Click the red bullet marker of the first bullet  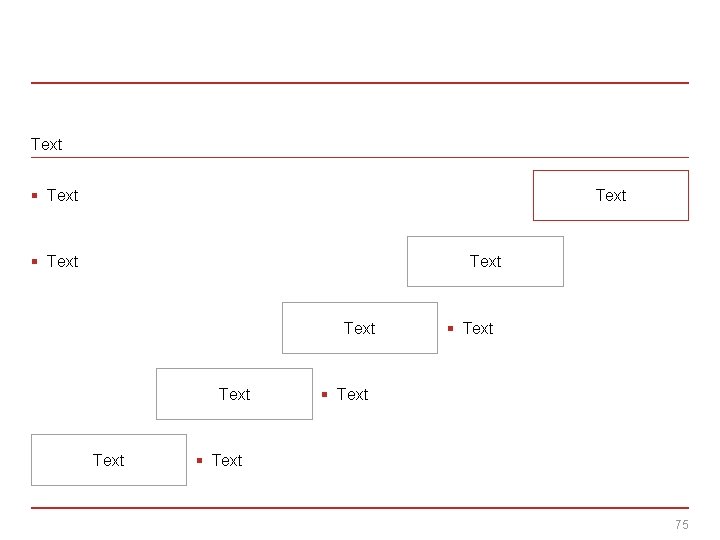click(35, 195)
